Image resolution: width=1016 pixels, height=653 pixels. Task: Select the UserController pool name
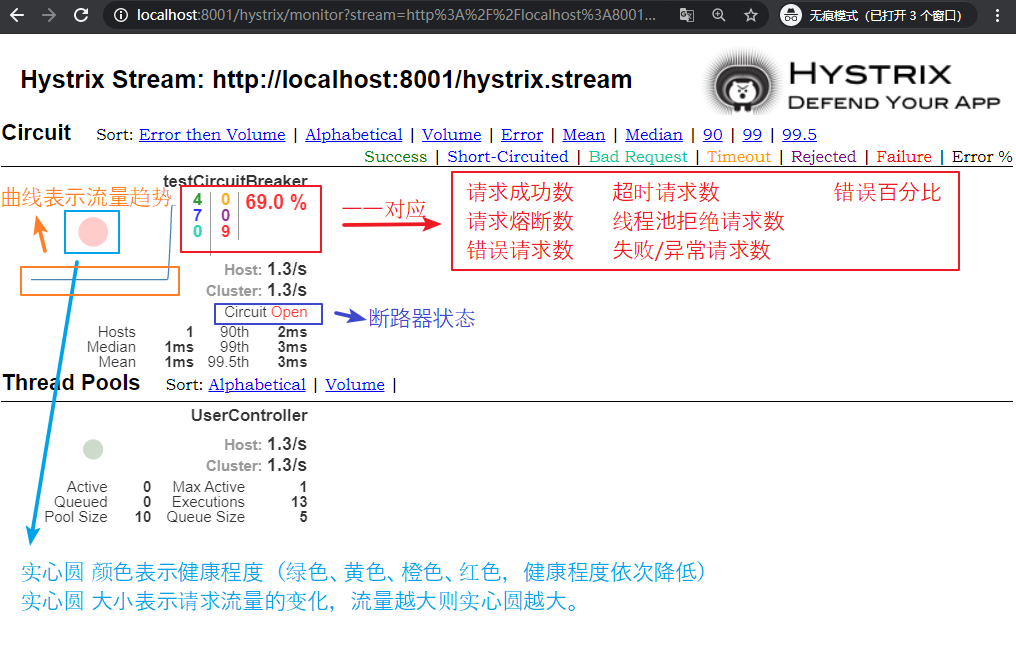coord(249,415)
